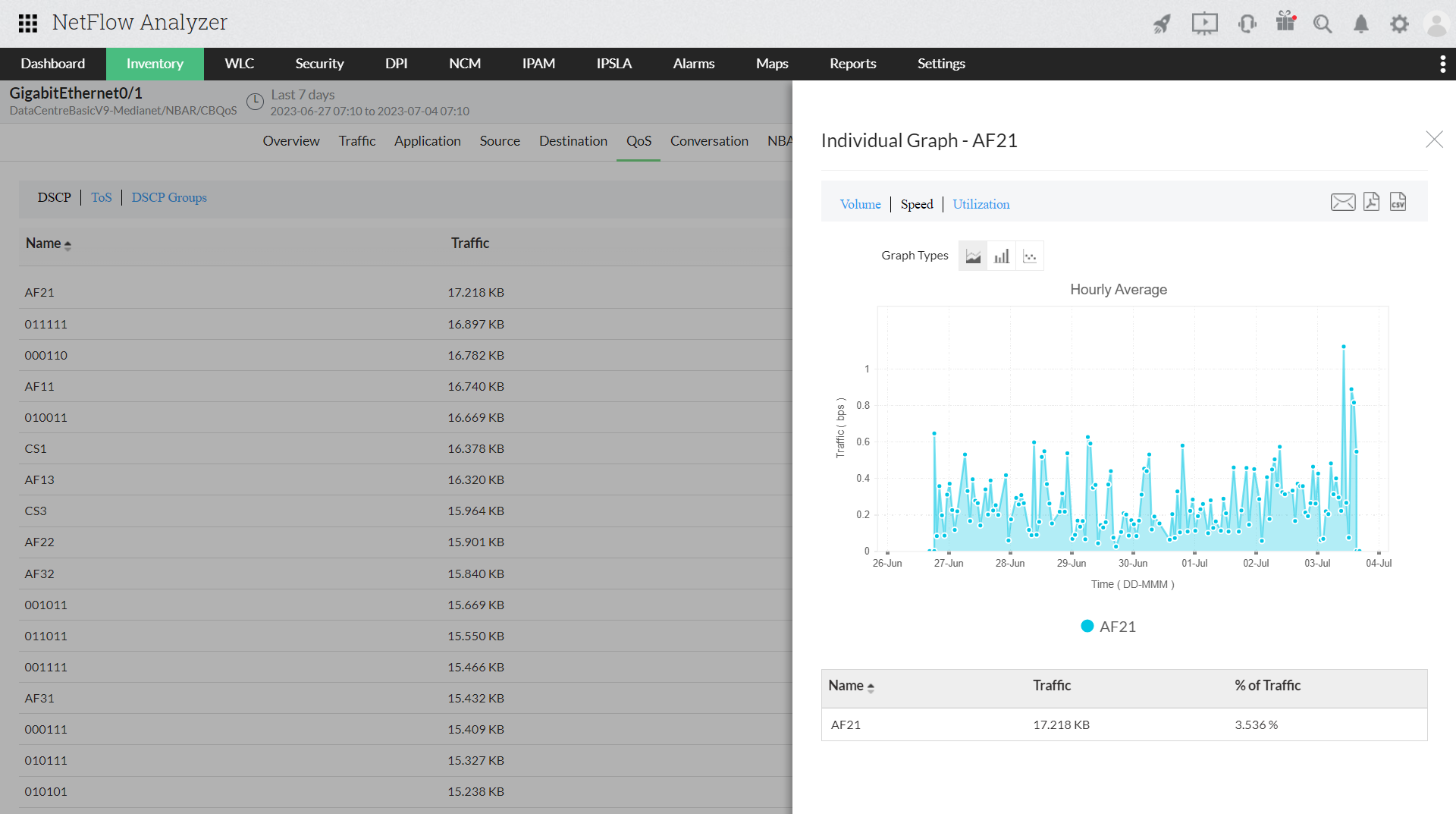Switch to the Utilization view

click(x=981, y=204)
